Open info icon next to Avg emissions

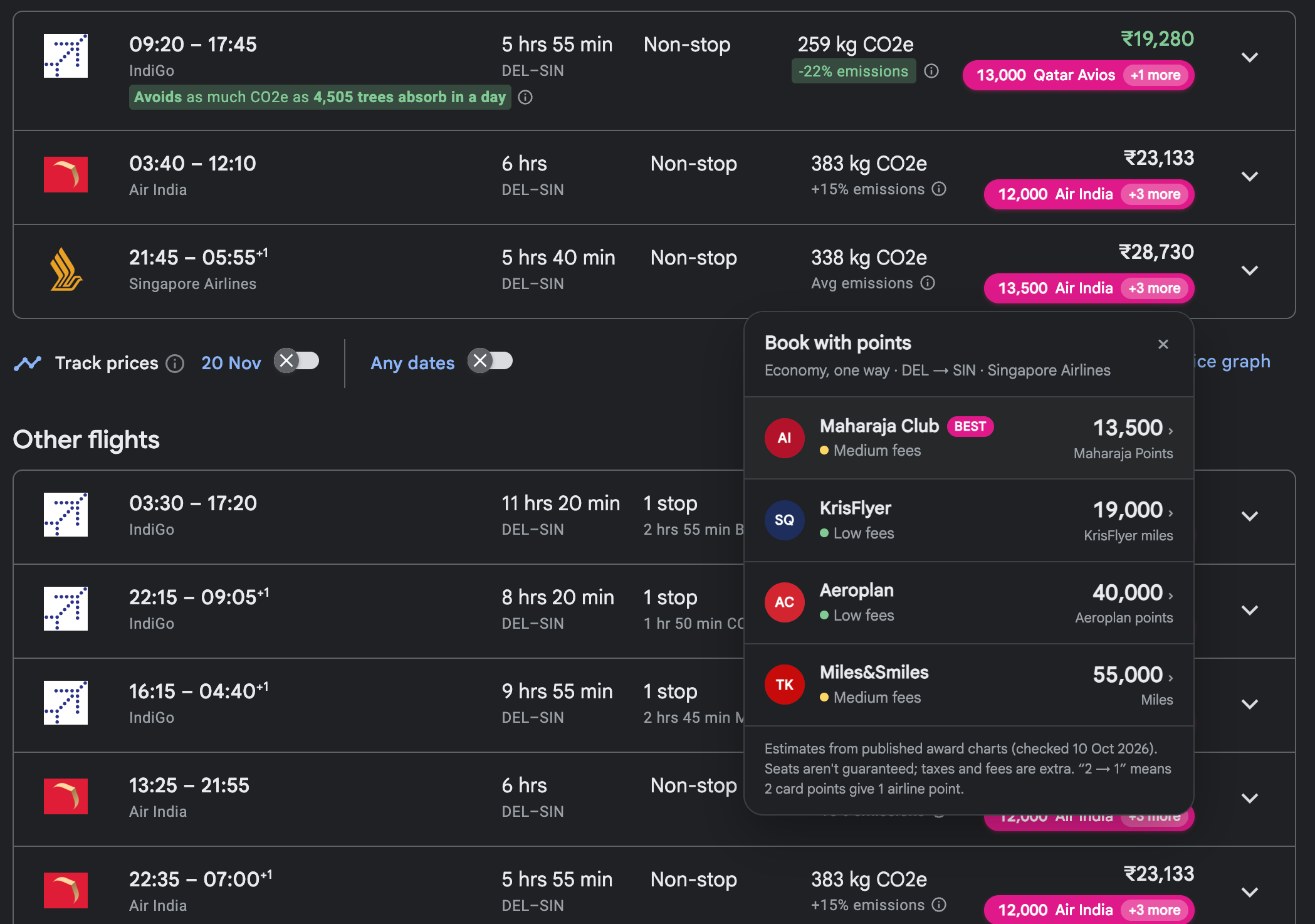coord(927,283)
